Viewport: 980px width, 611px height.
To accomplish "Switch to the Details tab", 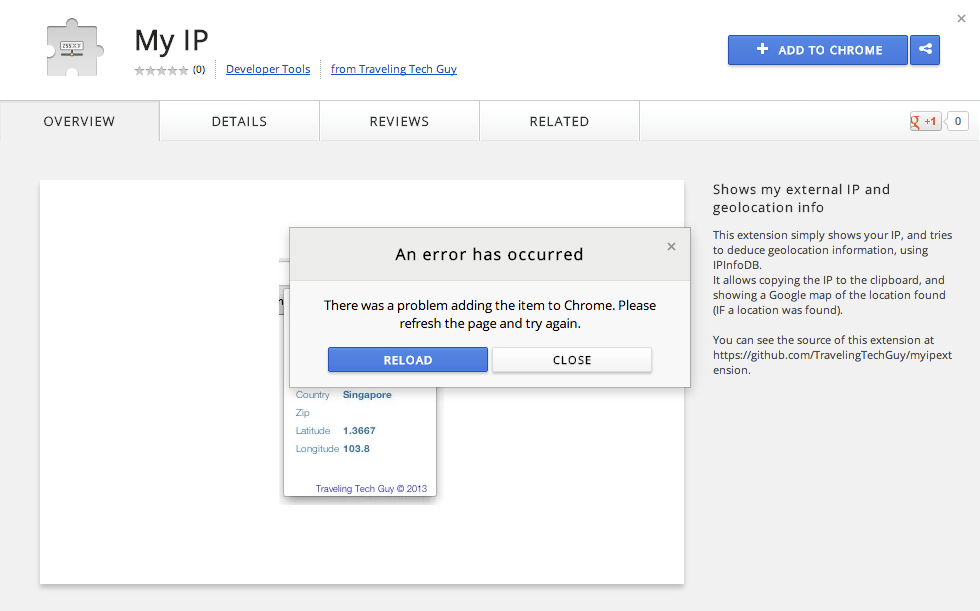I will (x=239, y=121).
